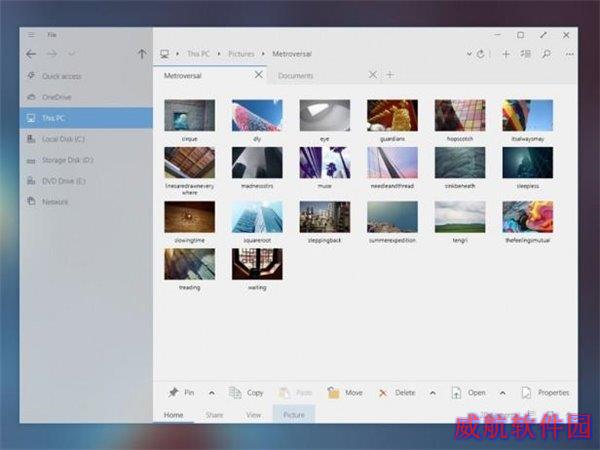Viewport: 600px width, 450px height.
Task: Select the tengri image thumbnail
Action: point(460,217)
